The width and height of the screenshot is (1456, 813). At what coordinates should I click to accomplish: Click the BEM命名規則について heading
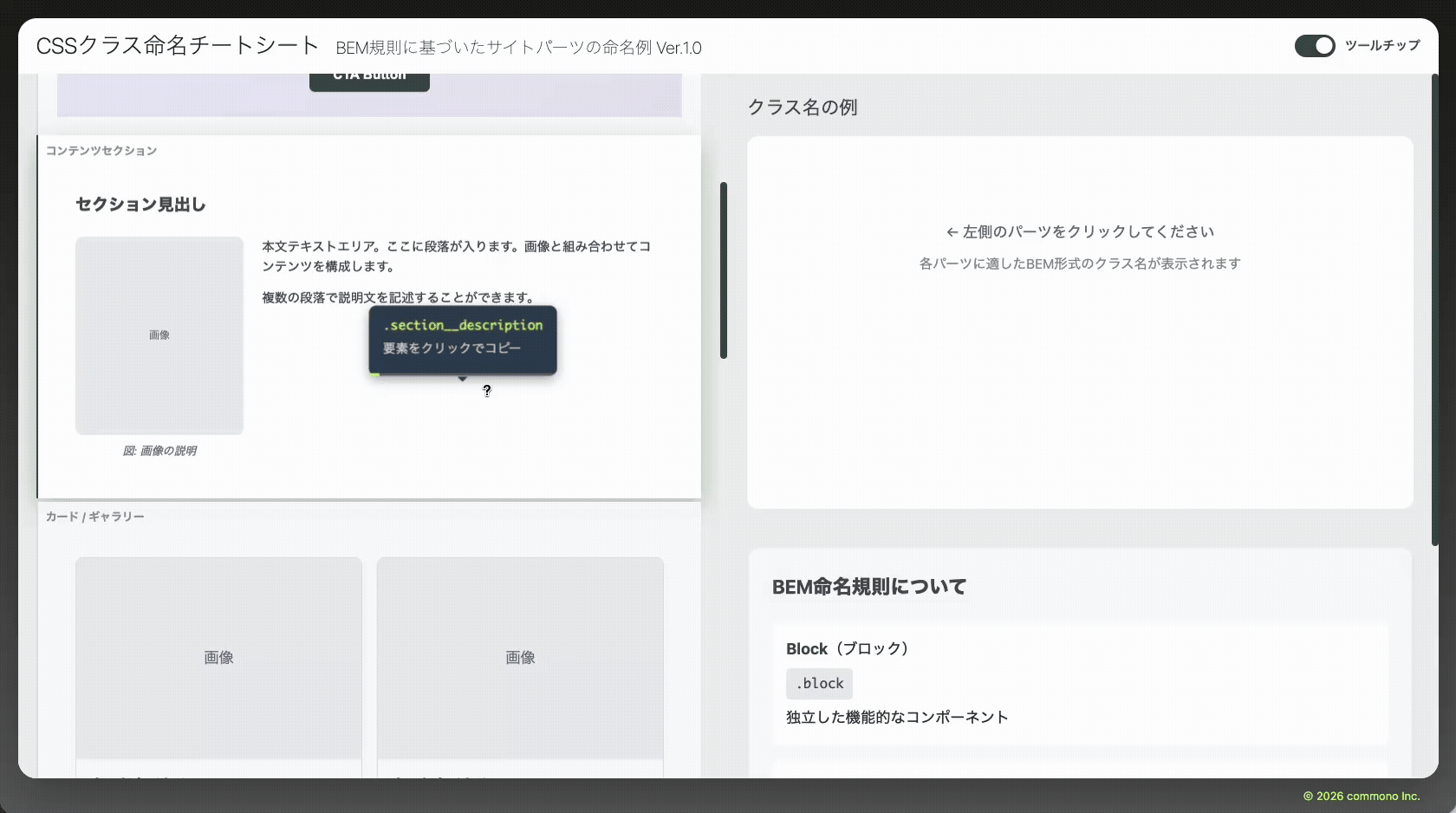(x=868, y=587)
